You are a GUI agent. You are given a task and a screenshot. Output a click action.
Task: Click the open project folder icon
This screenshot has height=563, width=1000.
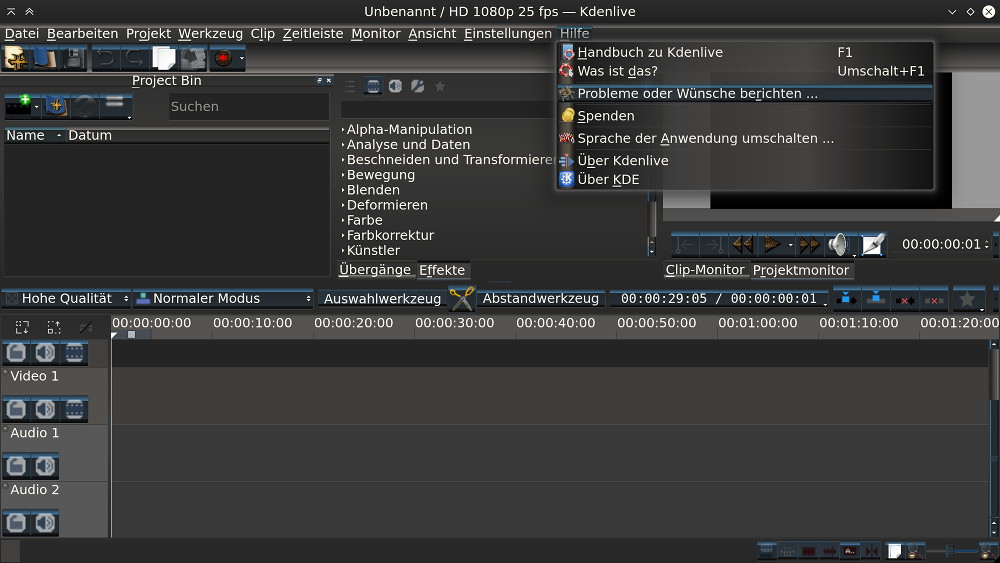coord(45,58)
